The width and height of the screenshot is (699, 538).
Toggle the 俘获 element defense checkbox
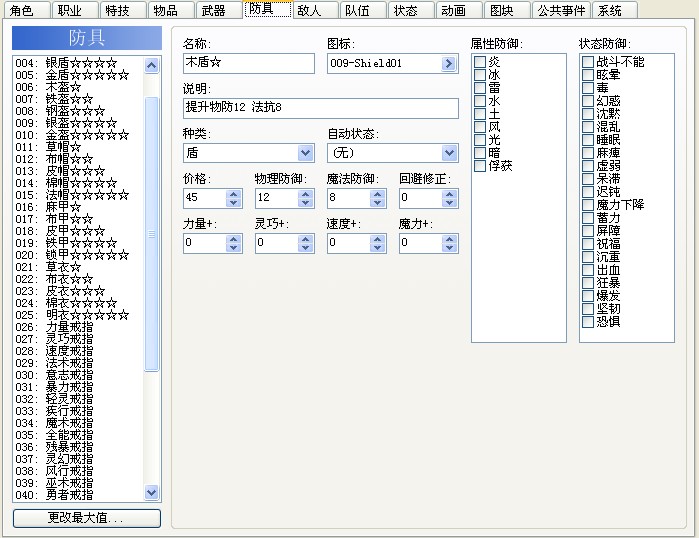click(480, 166)
